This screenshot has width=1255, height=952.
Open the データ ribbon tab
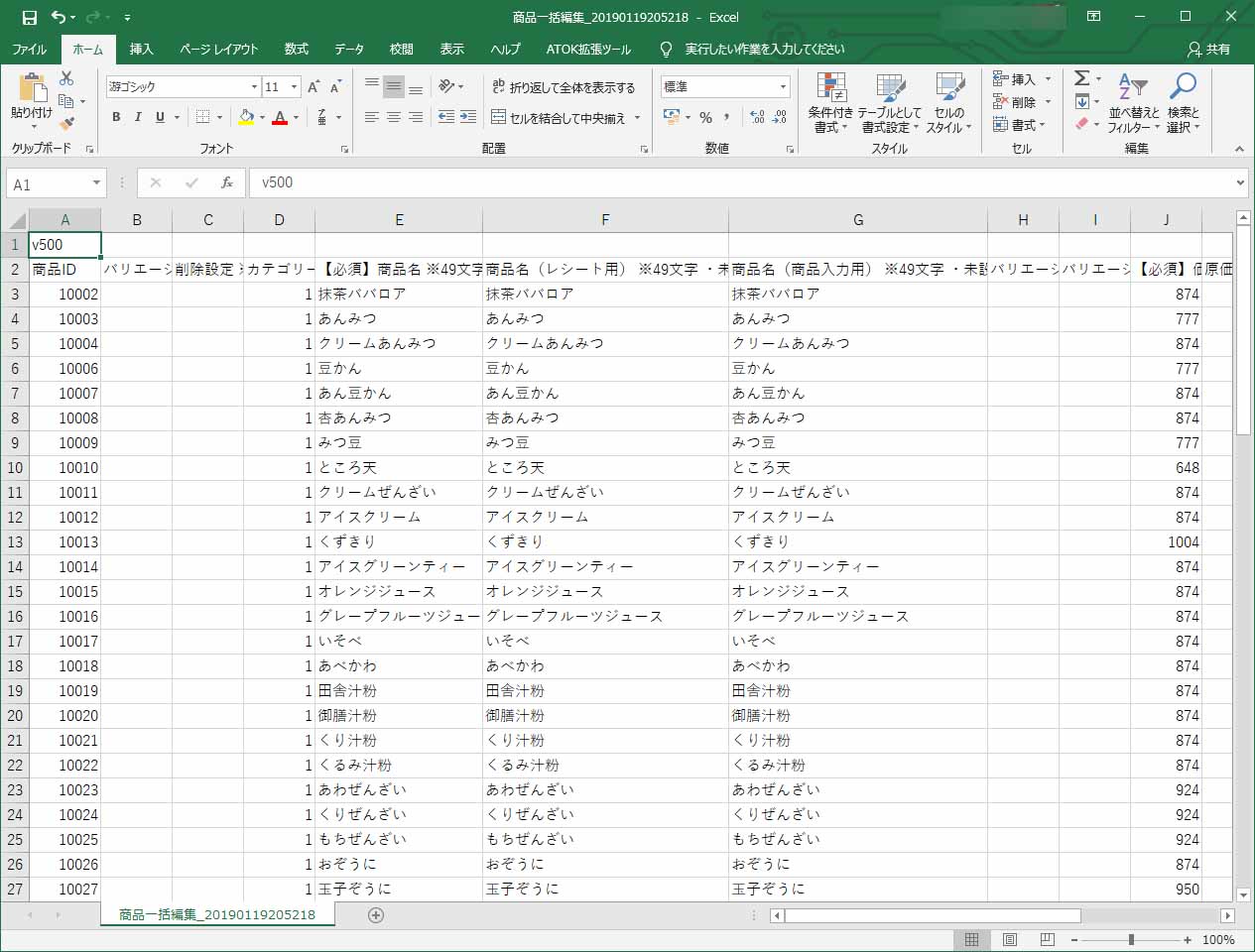[348, 48]
